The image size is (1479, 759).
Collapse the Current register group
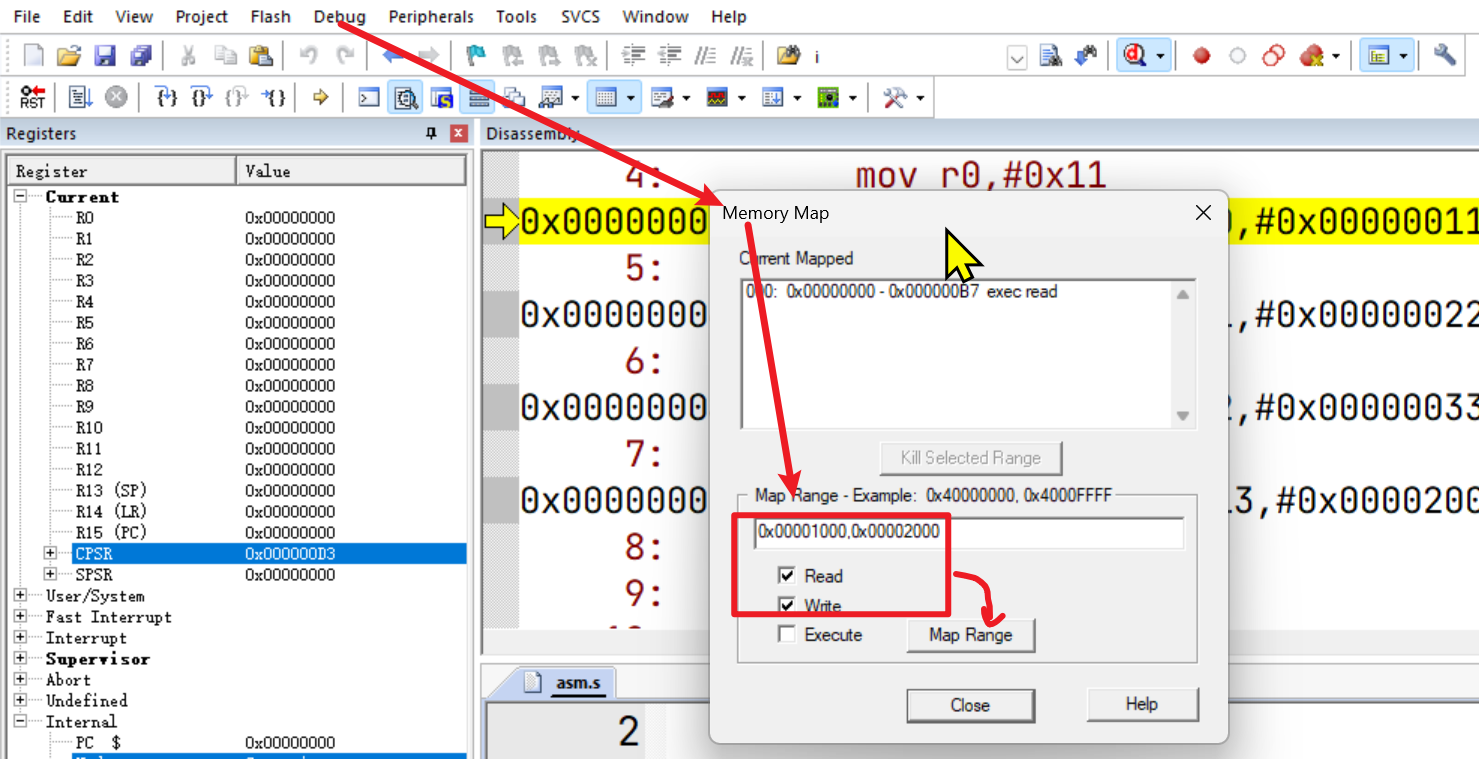pos(20,196)
